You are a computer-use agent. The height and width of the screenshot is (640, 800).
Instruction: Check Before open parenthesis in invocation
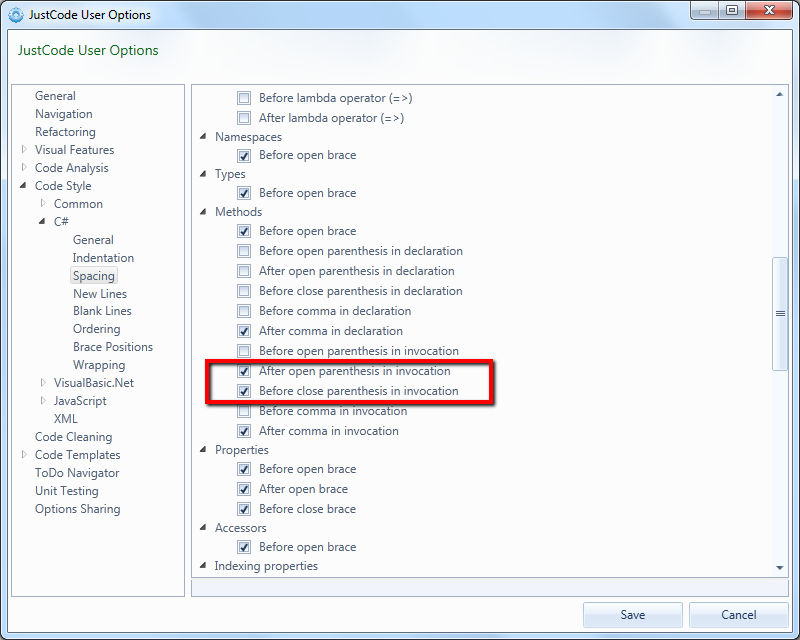(244, 351)
